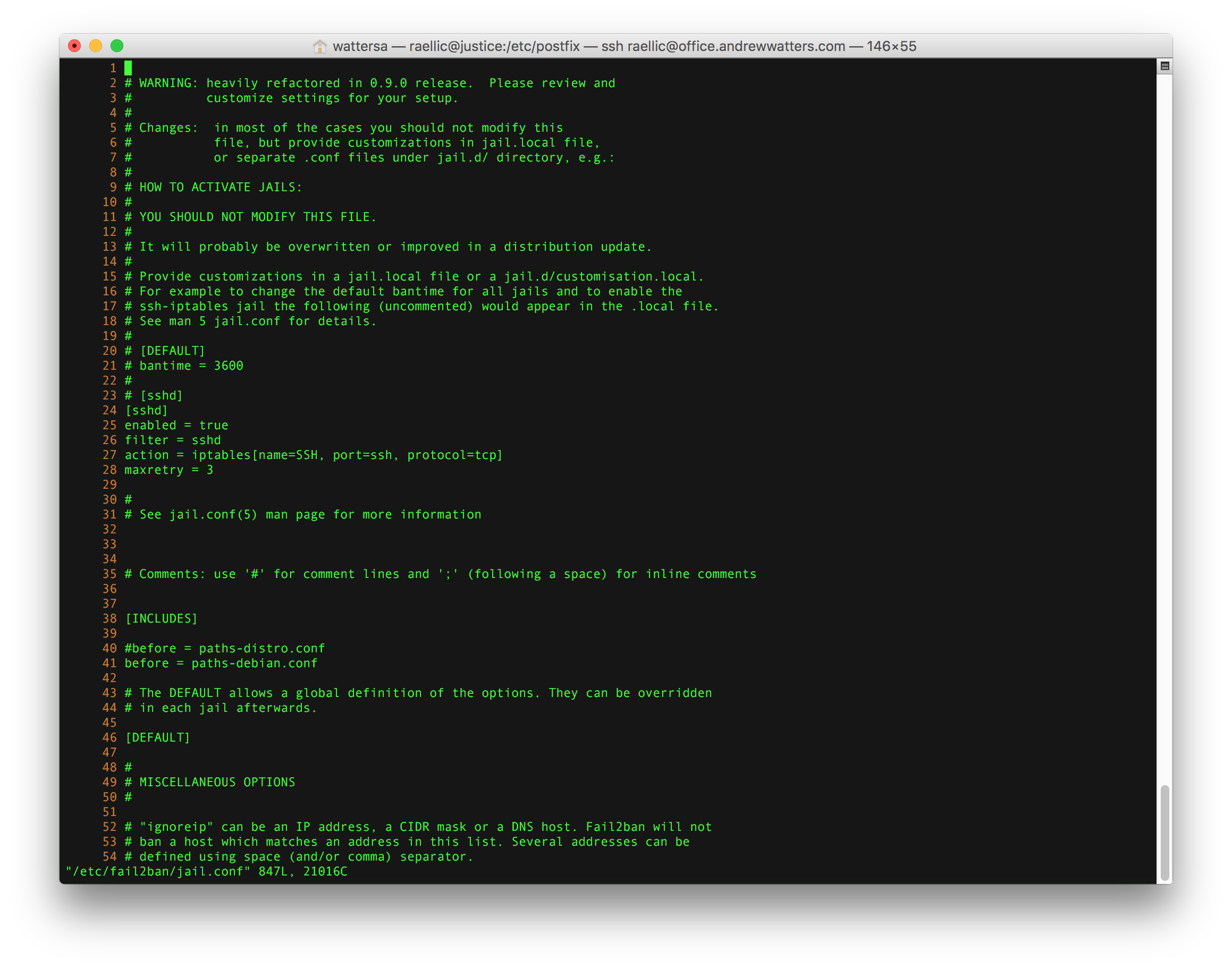Click "Comments: use '#' for comment lines" line

point(441,574)
